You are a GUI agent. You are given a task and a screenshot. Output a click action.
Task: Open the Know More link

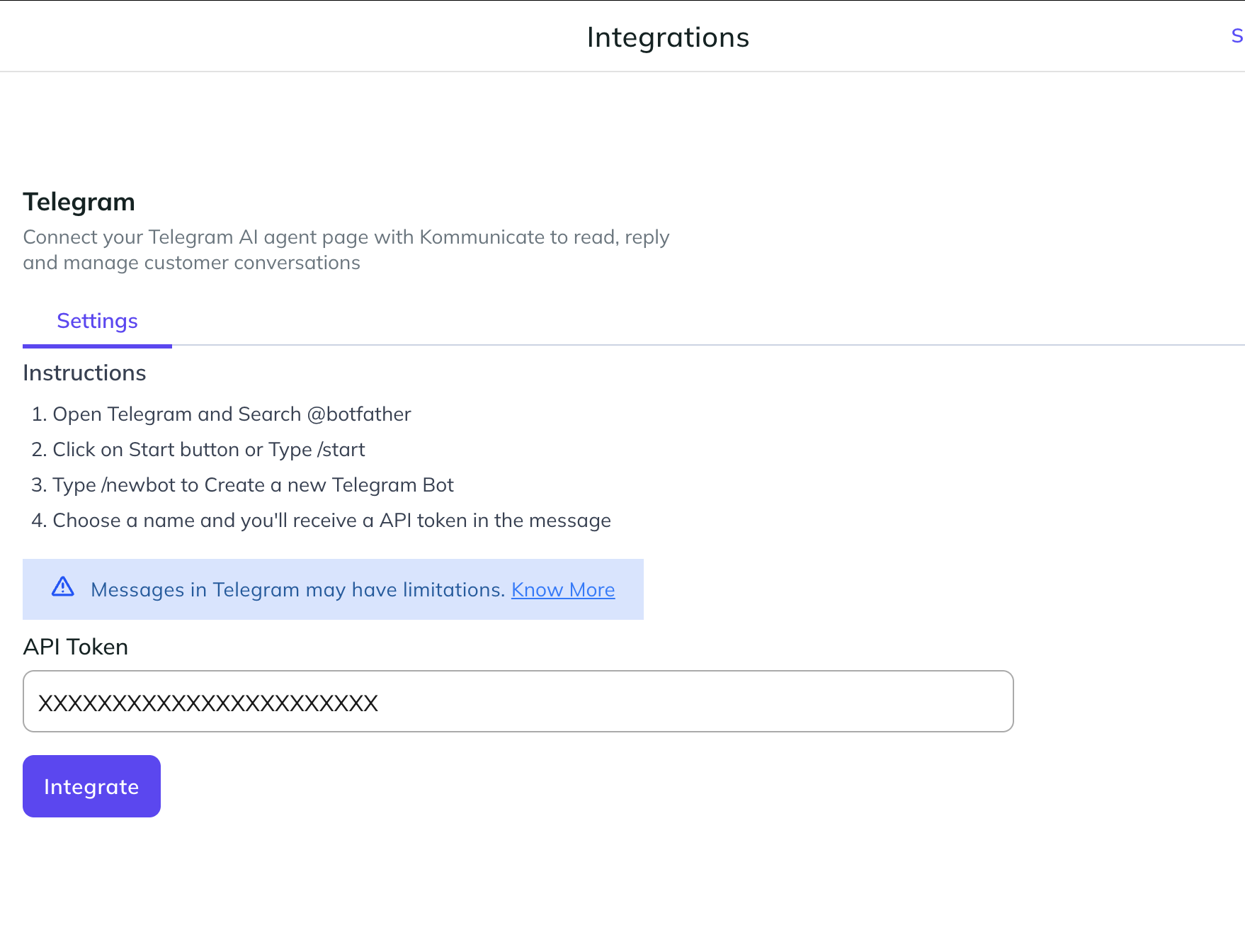pos(562,590)
